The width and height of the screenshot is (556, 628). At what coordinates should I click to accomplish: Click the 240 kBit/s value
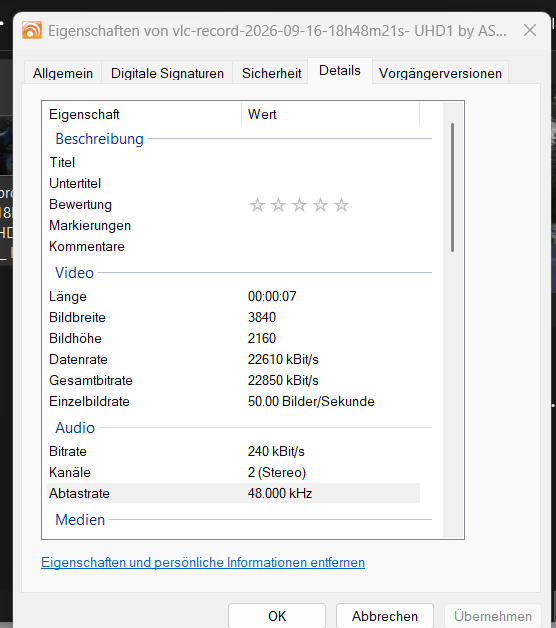click(x=276, y=451)
